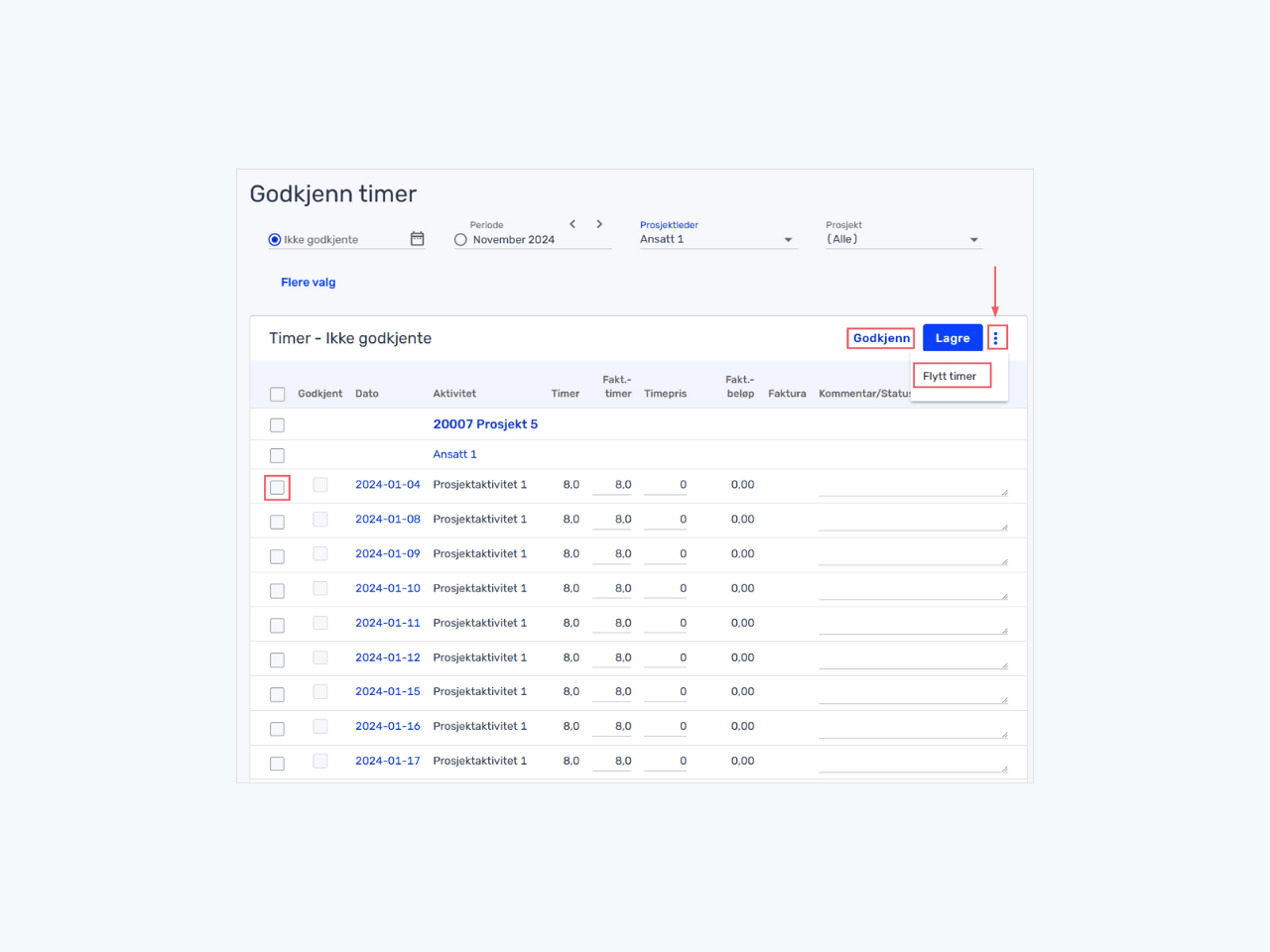Open the 2024-01-10 date link
Viewport: 1270px width, 952px height.
[x=388, y=588]
